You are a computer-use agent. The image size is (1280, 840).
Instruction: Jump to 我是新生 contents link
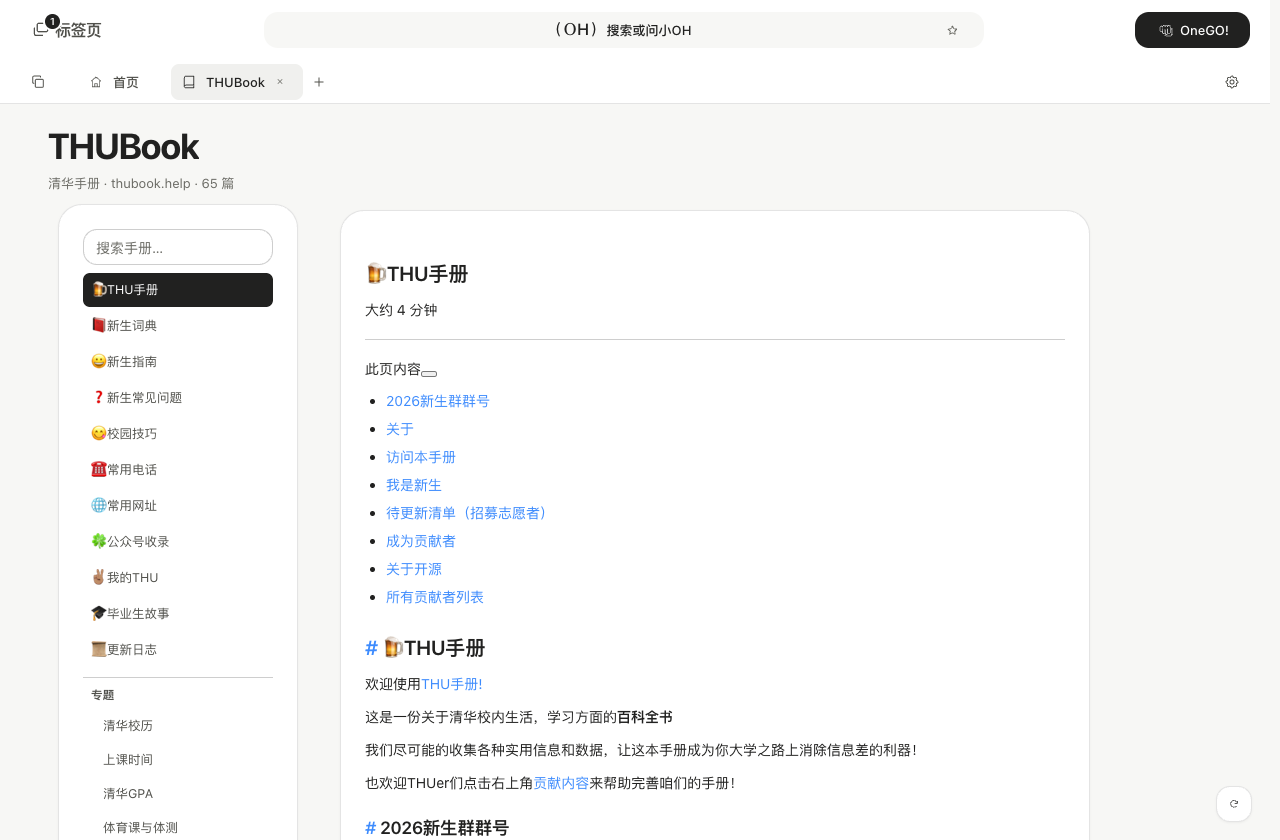pyautogui.click(x=414, y=485)
